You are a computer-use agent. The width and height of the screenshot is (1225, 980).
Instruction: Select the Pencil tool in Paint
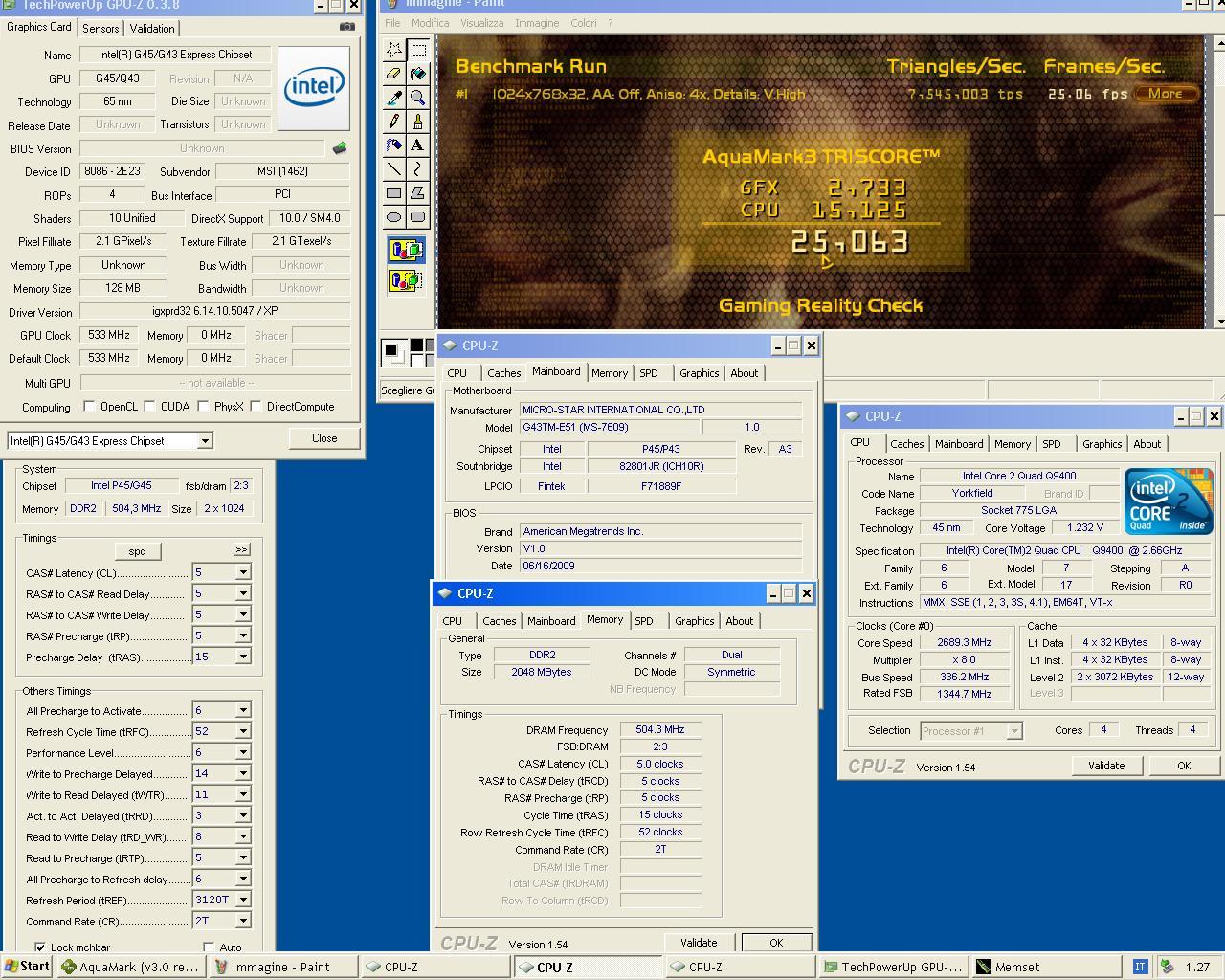pyautogui.click(x=394, y=122)
